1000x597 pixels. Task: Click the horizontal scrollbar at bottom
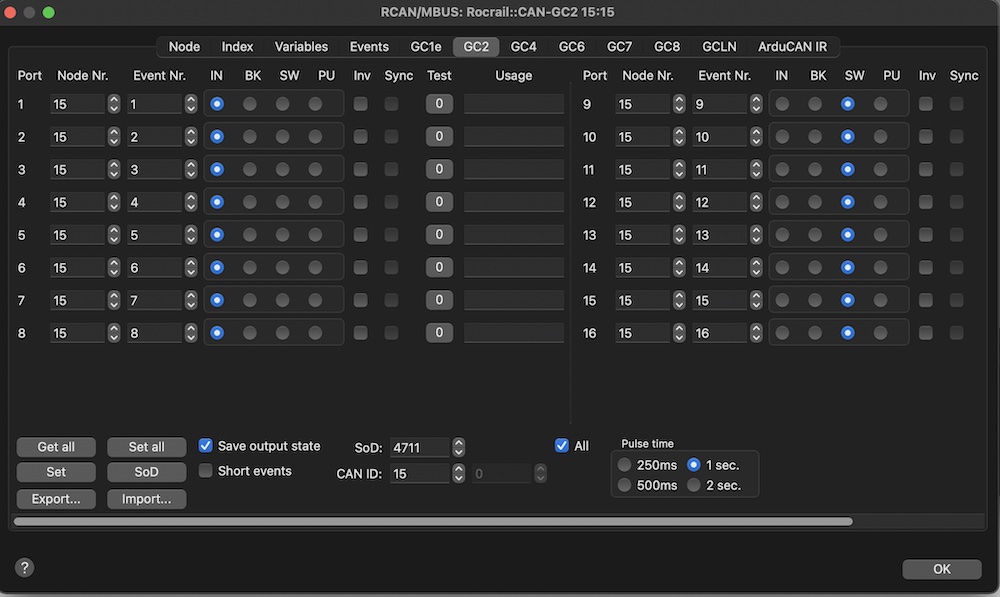432,521
